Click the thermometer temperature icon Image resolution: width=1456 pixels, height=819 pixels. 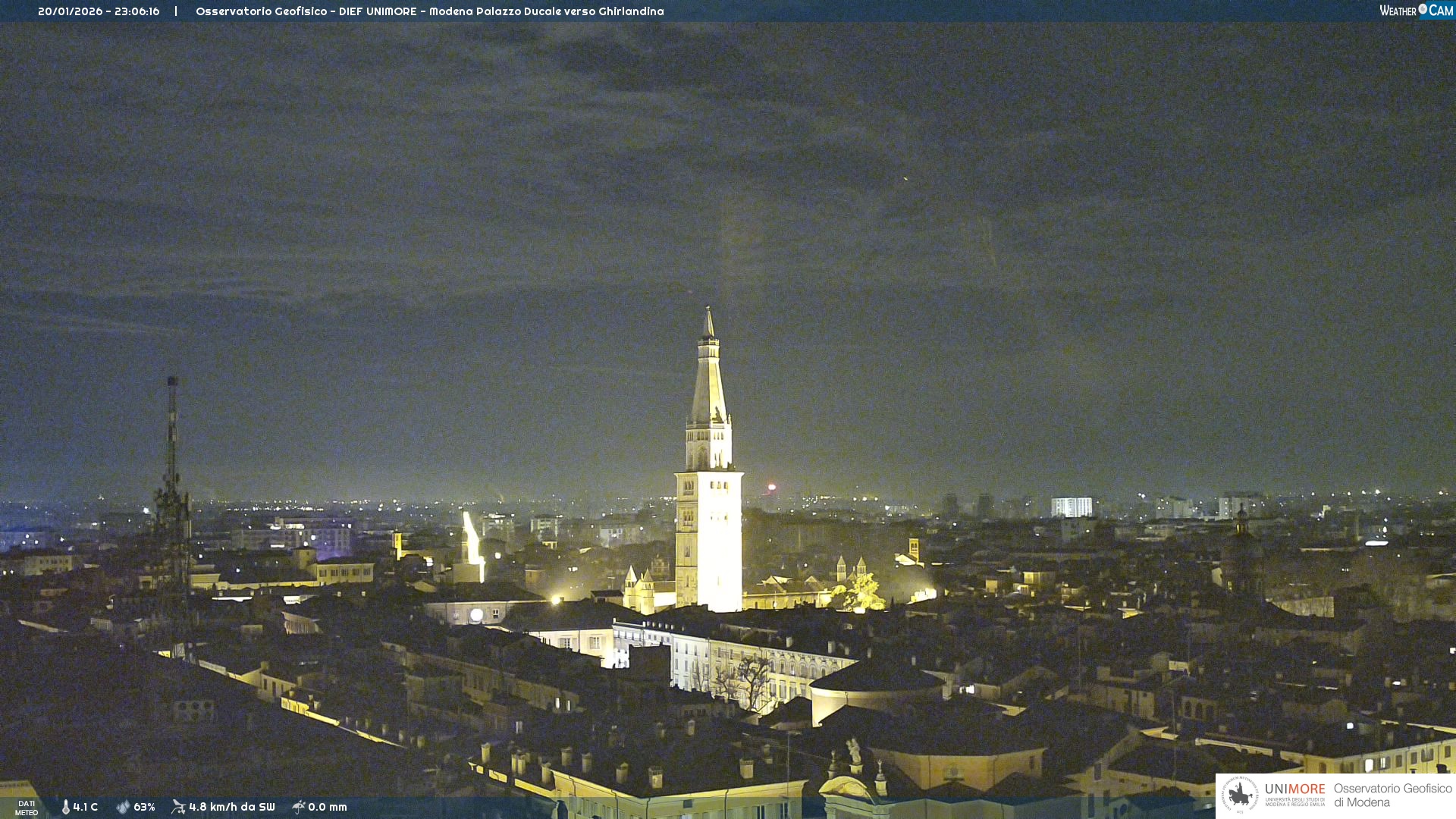point(66,807)
